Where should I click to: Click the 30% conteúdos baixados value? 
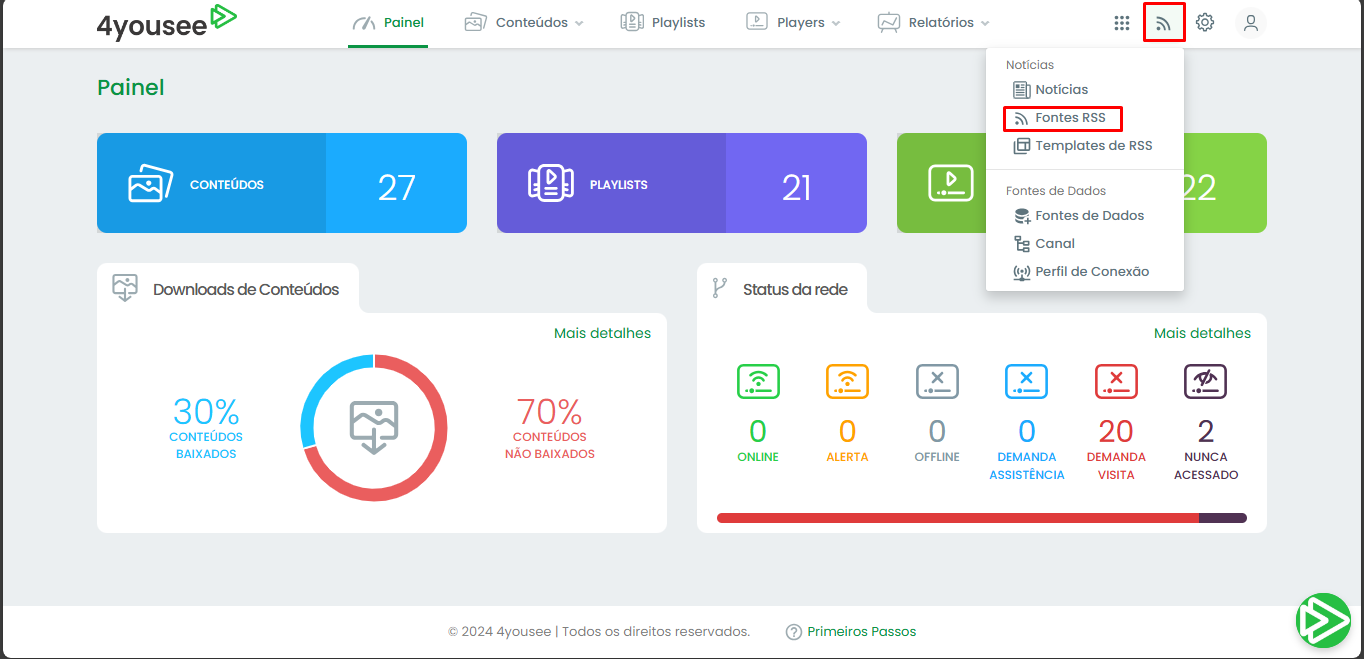(x=206, y=411)
